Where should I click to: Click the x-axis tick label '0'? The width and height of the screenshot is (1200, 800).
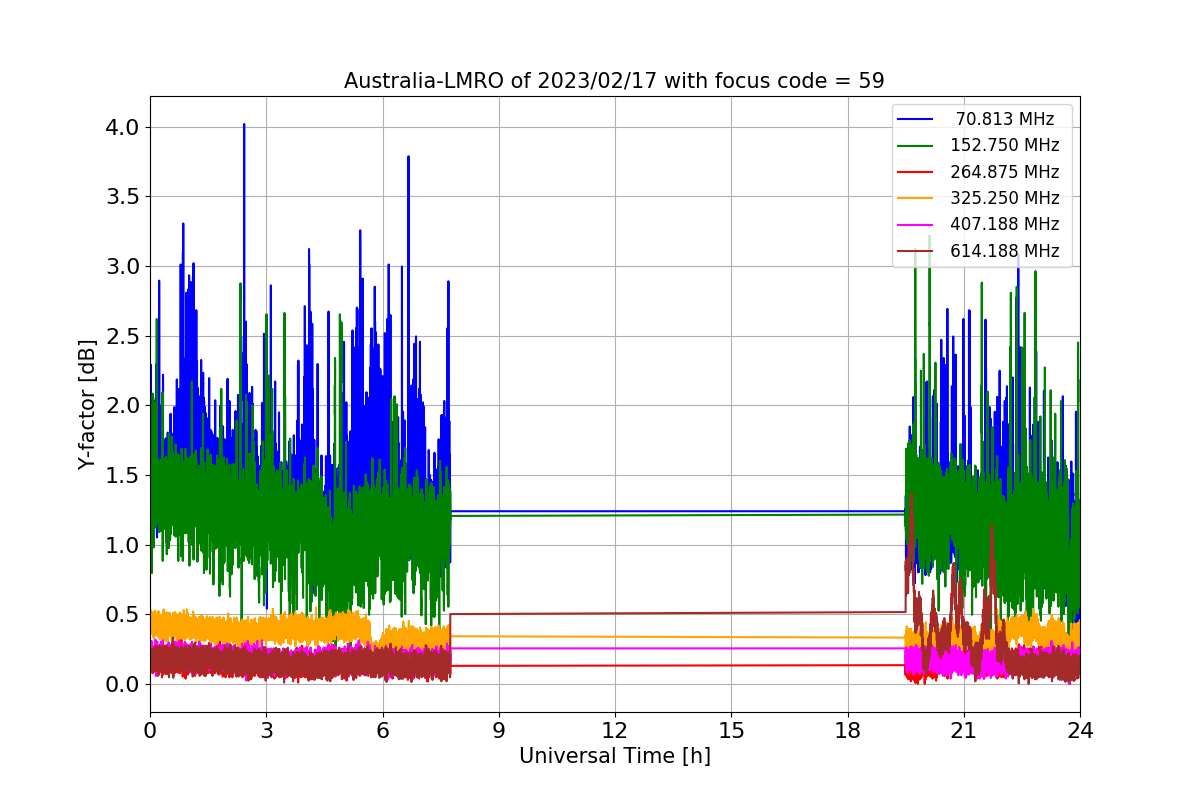[150, 730]
